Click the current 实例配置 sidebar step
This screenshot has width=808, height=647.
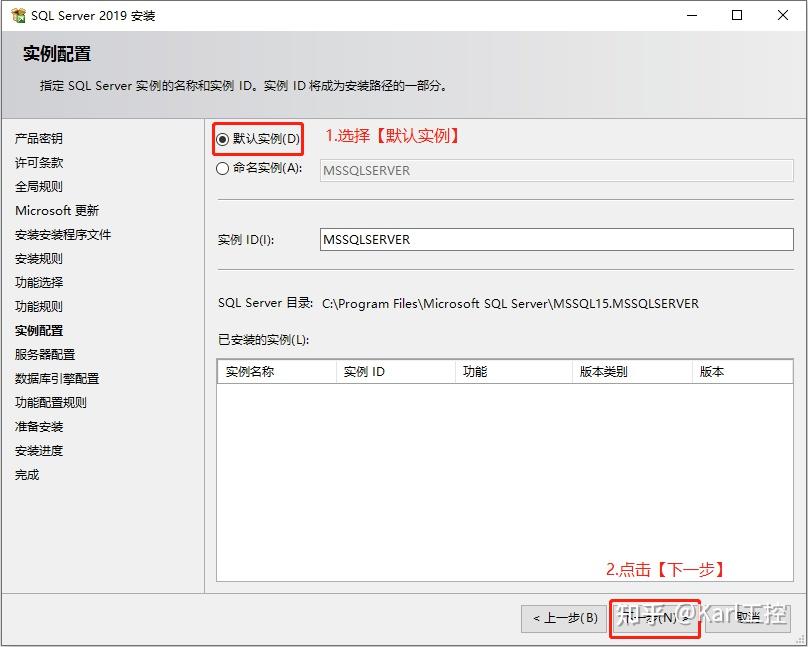click(x=39, y=331)
